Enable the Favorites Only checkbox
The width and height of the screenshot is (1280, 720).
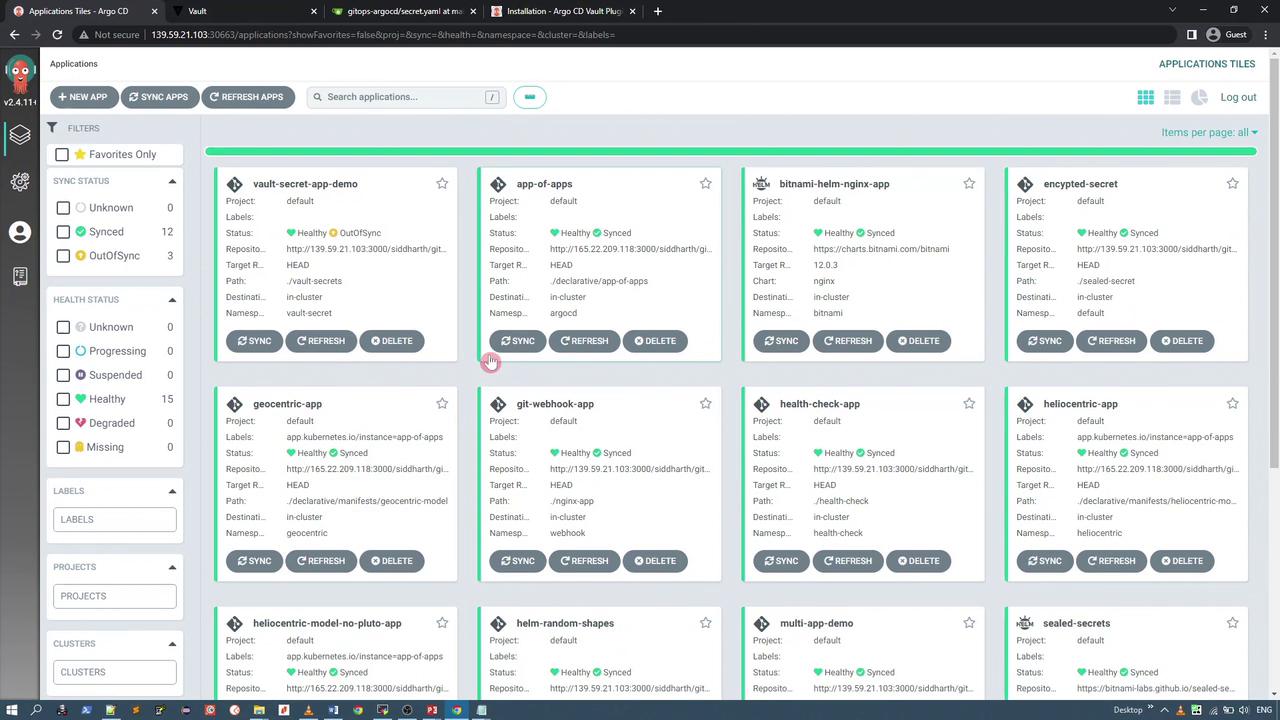click(62, 155)
